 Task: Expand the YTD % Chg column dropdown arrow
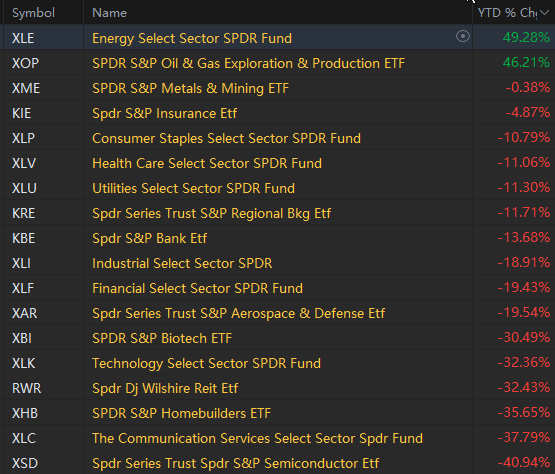point(545,13)
